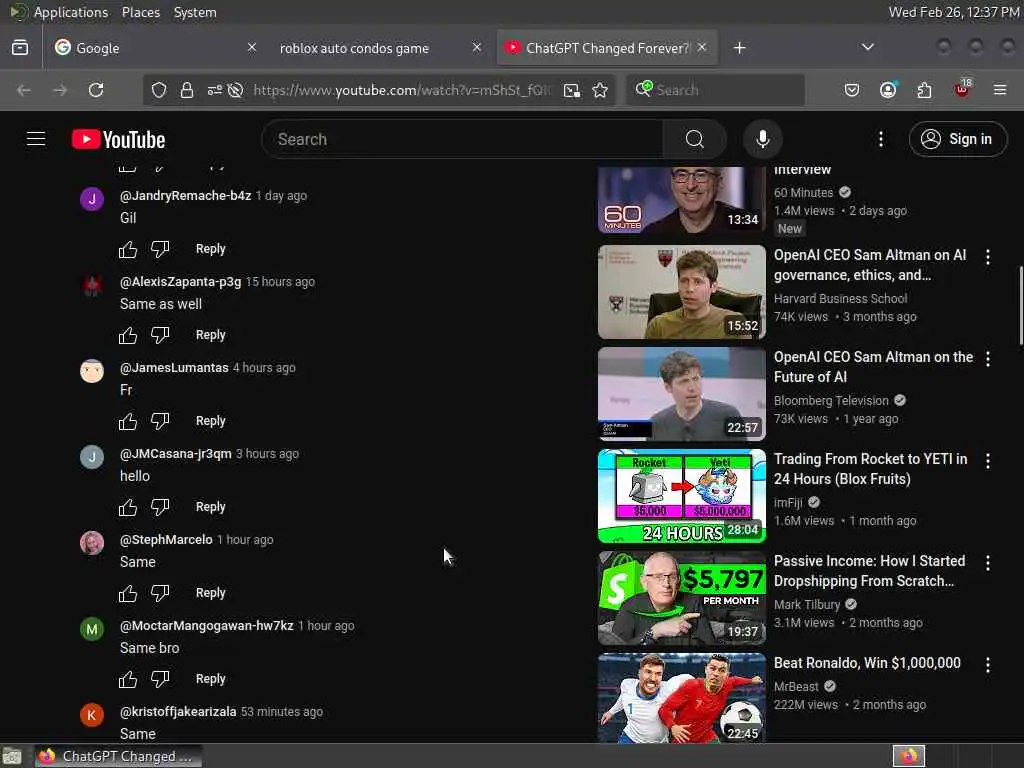Open options for Sam Altman Future of AI video

click(x=987, y=359)
